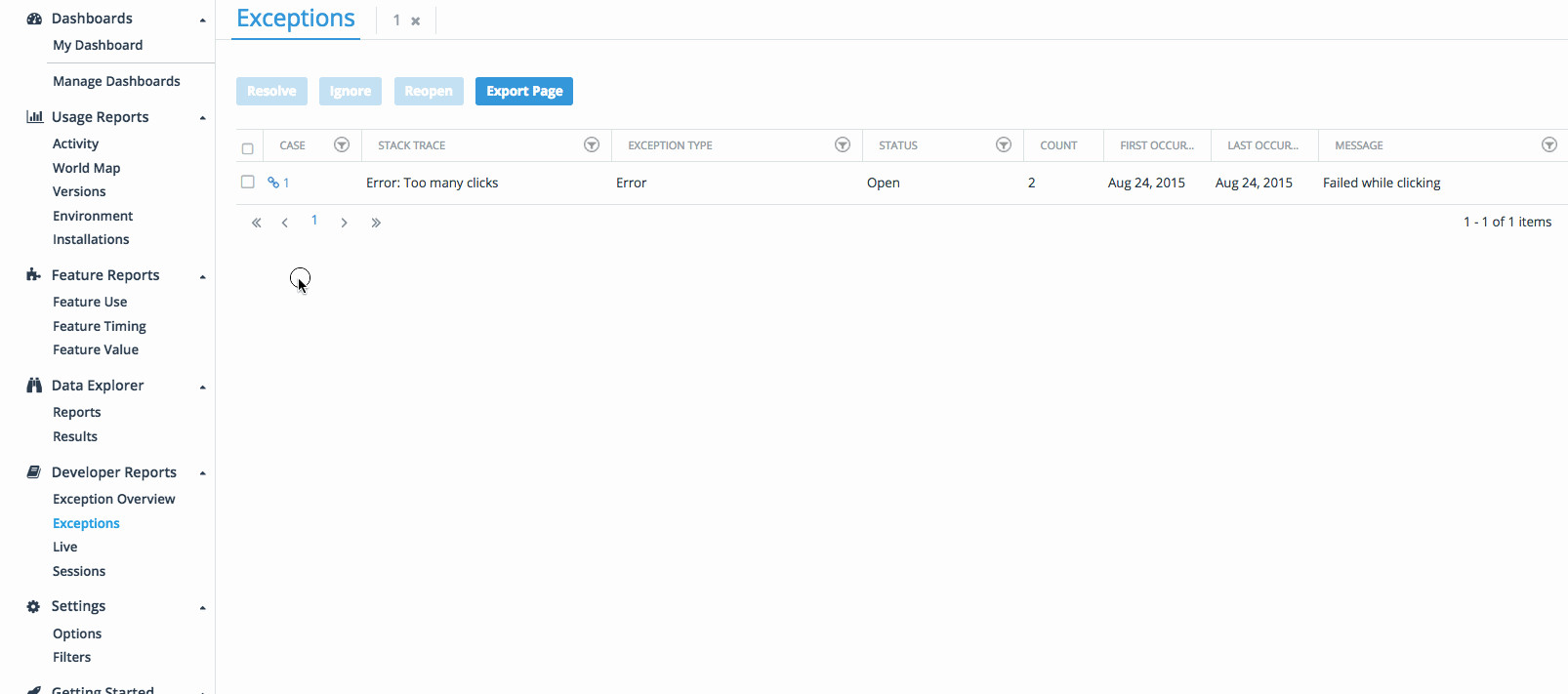Open the Versions report
Screen dimensions: 1568x694
pyautogui.click(x=79, y=191)
